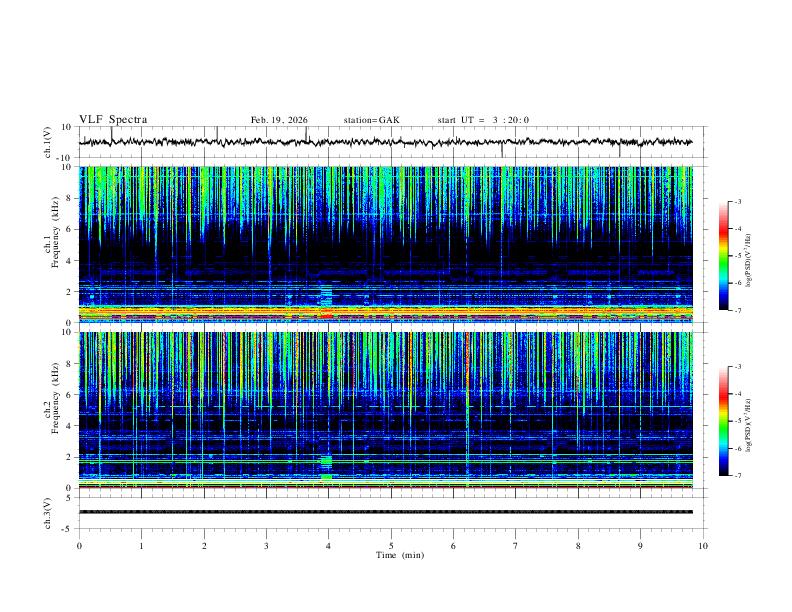The width and height of the screenshot is (792, 612).
Task: Click the "ch.3(V)" axis label
Action: (x=48, y=514)
